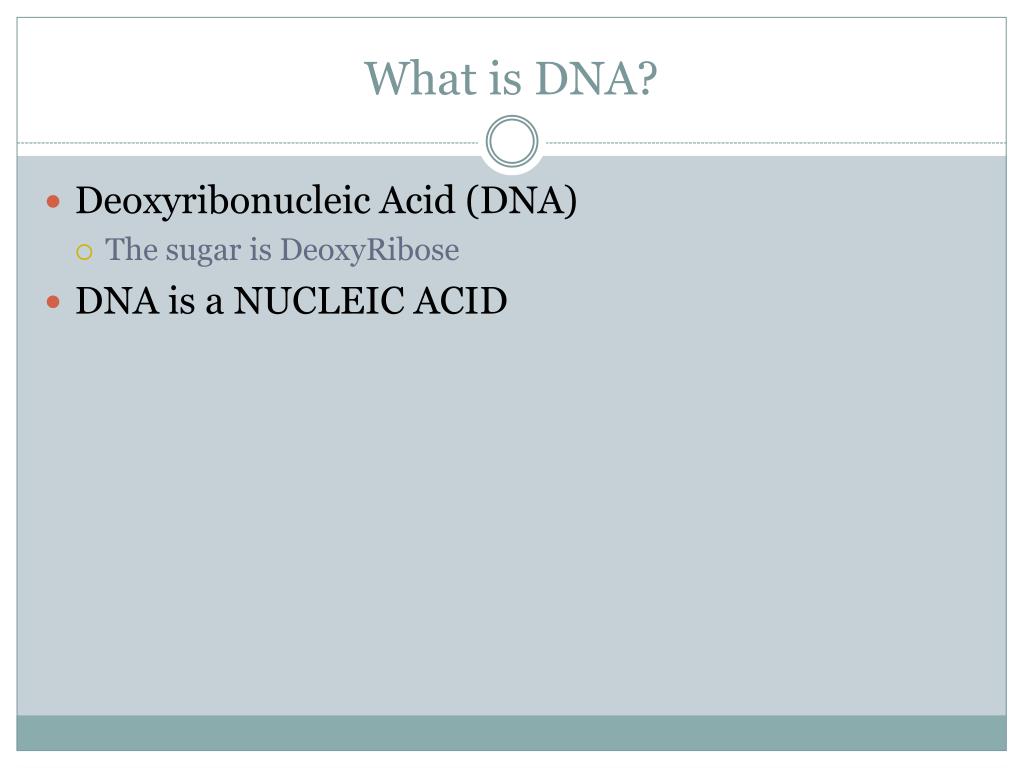Select the word sugar in the sub-bullet
The width and height of the screenshot is (1024, 768).
(x=203, y=252)
